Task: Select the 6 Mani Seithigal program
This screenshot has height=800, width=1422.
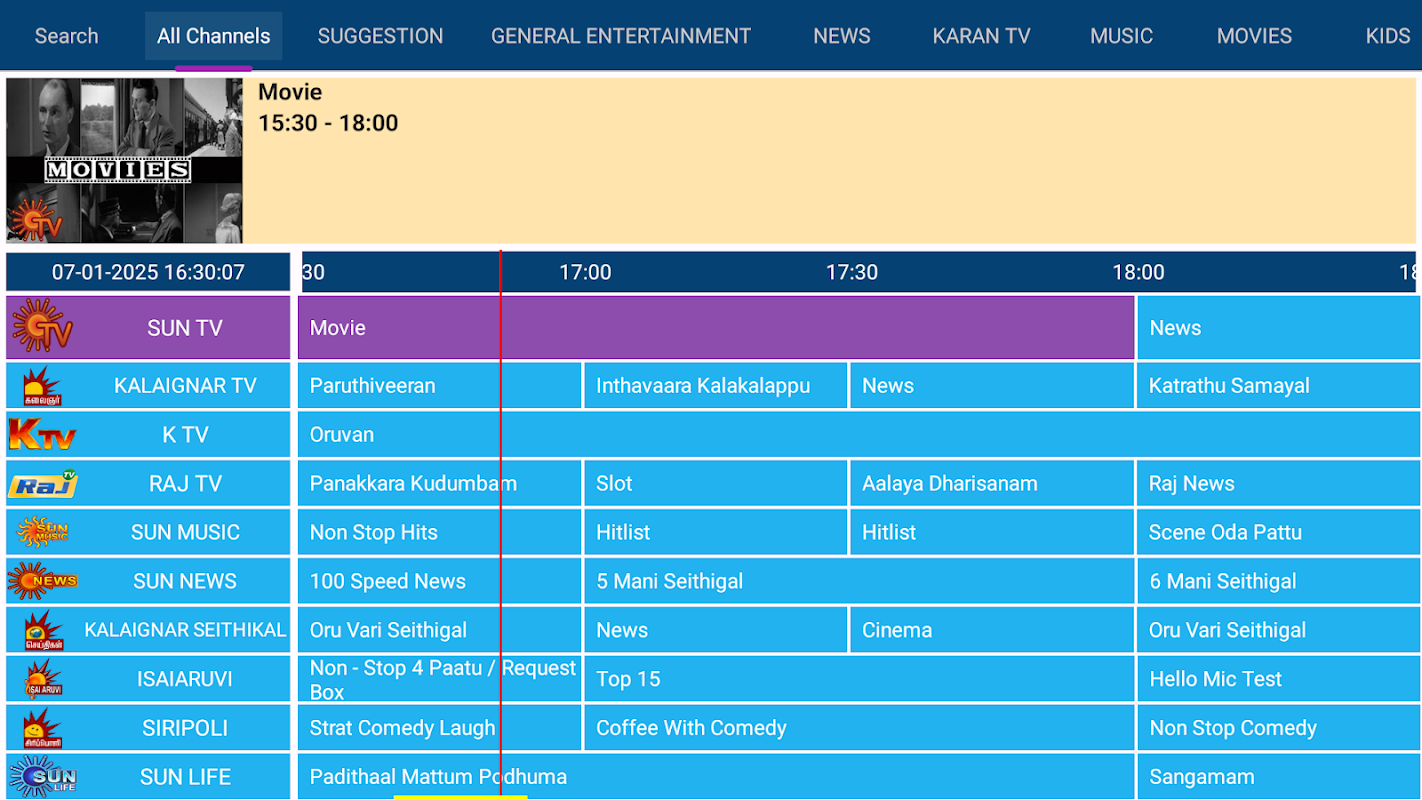Action: point(1278,582)
